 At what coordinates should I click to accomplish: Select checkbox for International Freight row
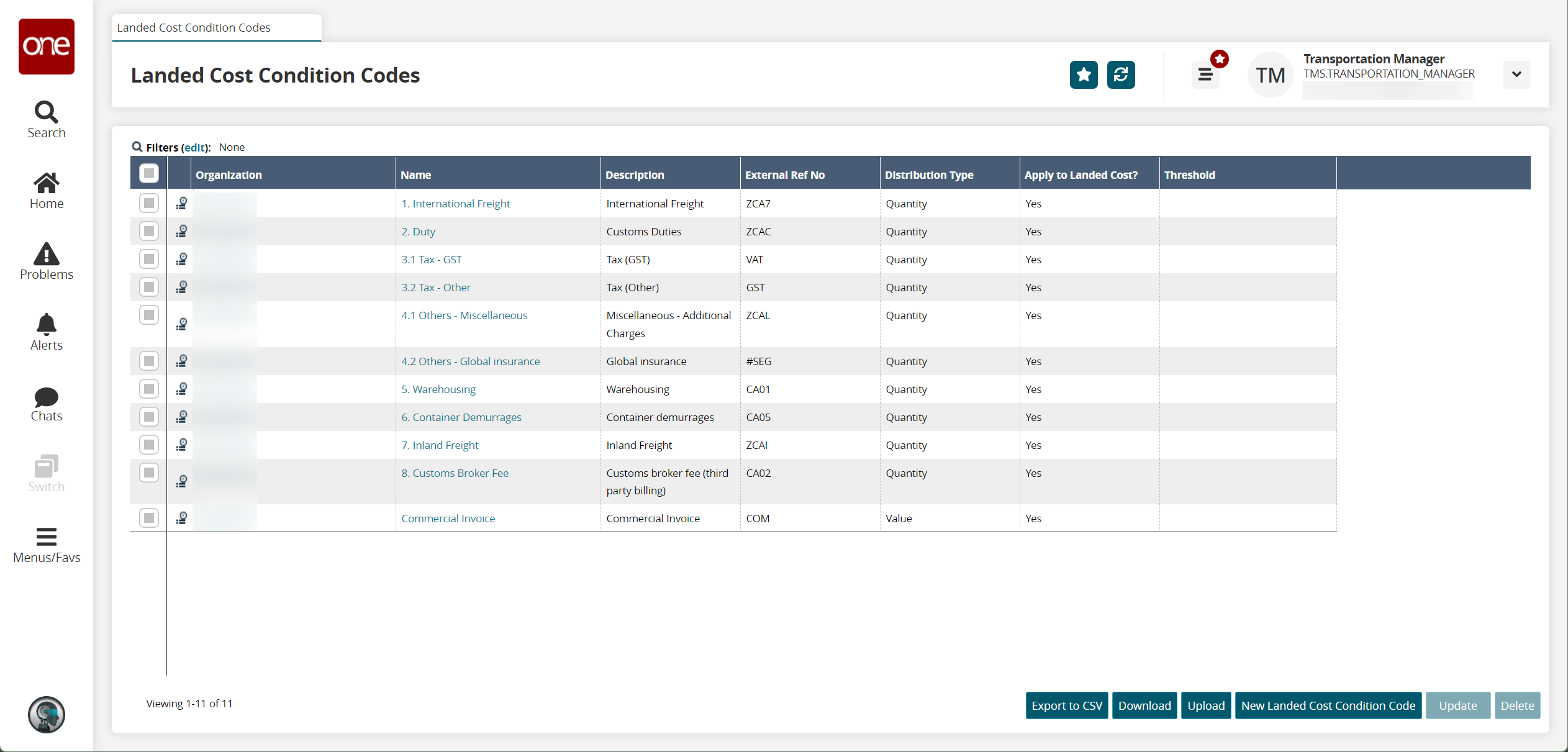point(148,204)
